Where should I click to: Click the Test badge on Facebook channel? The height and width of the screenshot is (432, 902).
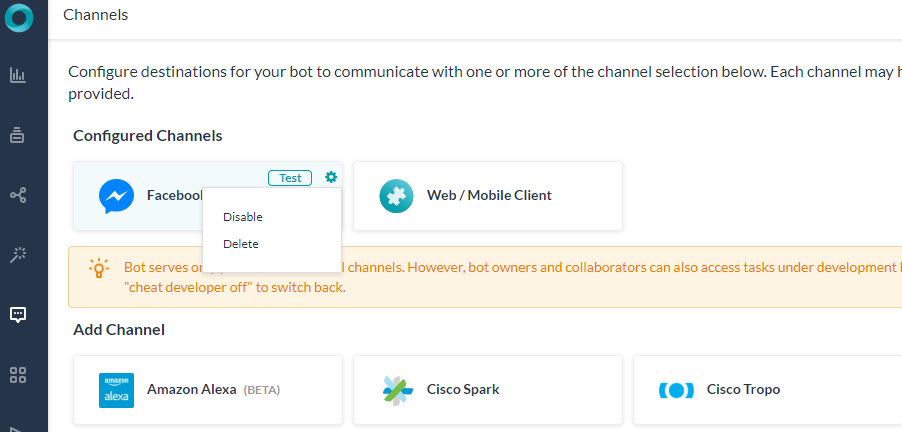(x=290, y=178)
